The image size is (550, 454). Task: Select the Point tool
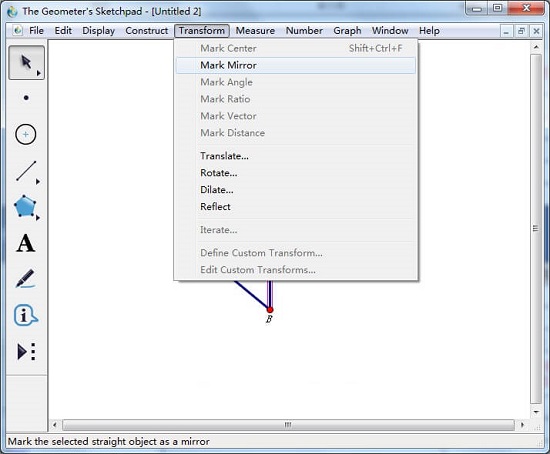26,98
